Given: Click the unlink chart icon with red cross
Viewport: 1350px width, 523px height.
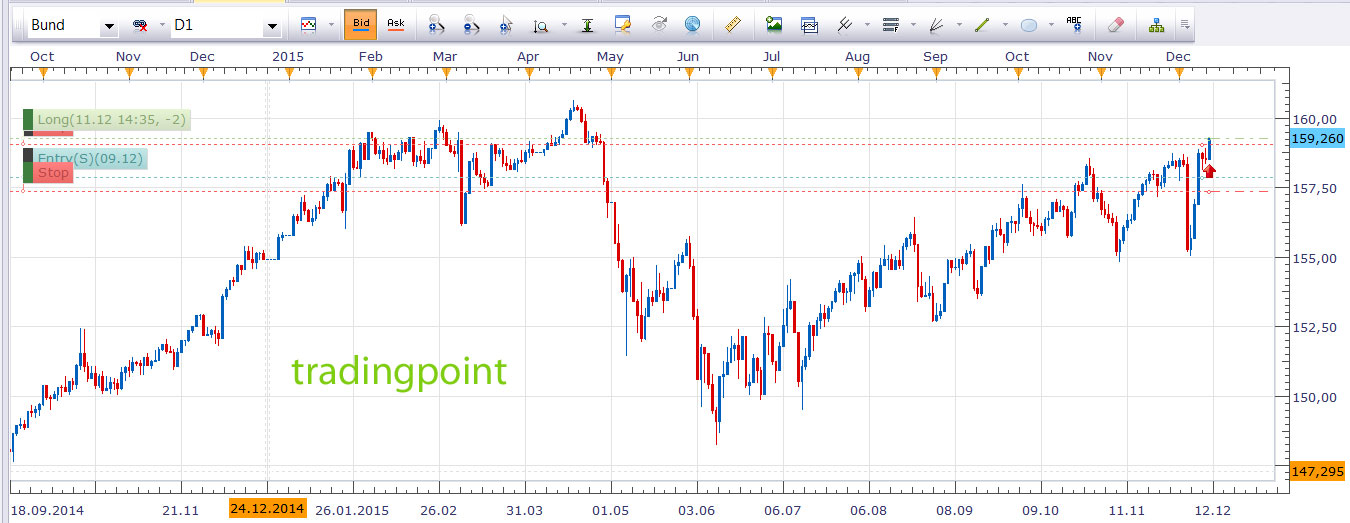Looking at the screenshot, I should [140, 25].
